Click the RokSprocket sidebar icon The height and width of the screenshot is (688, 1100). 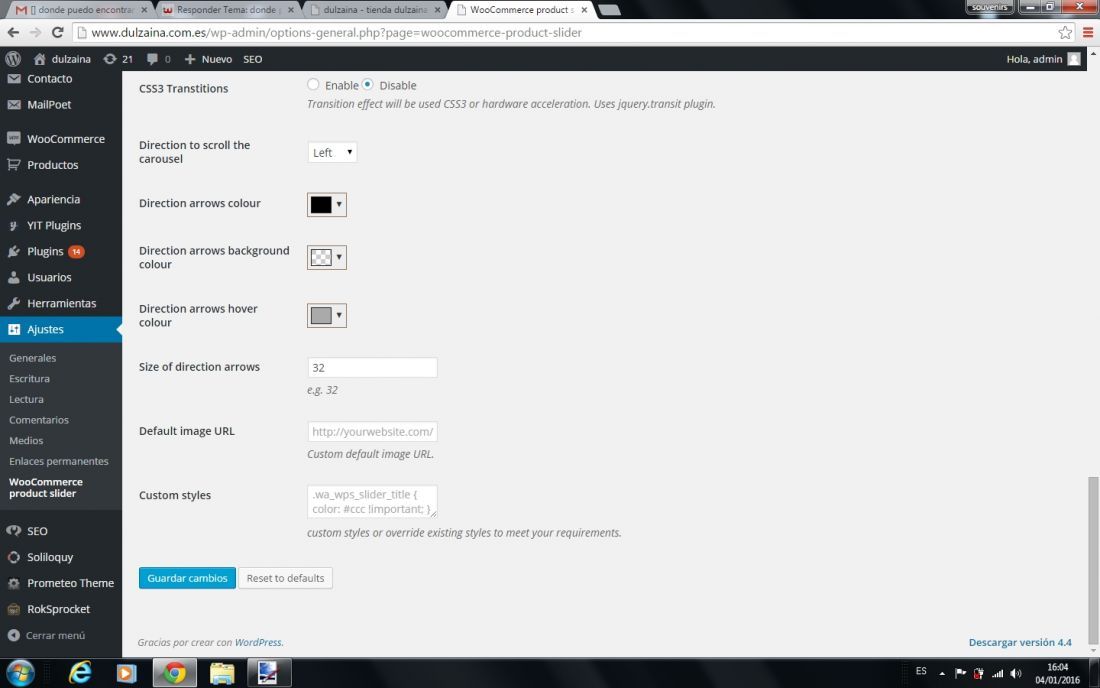click(x=13, y=609)
